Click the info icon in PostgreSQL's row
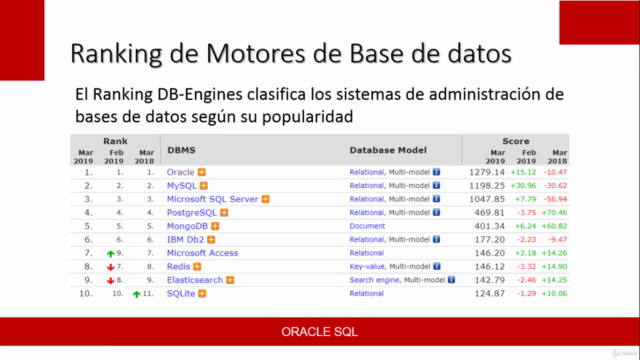 436,212
